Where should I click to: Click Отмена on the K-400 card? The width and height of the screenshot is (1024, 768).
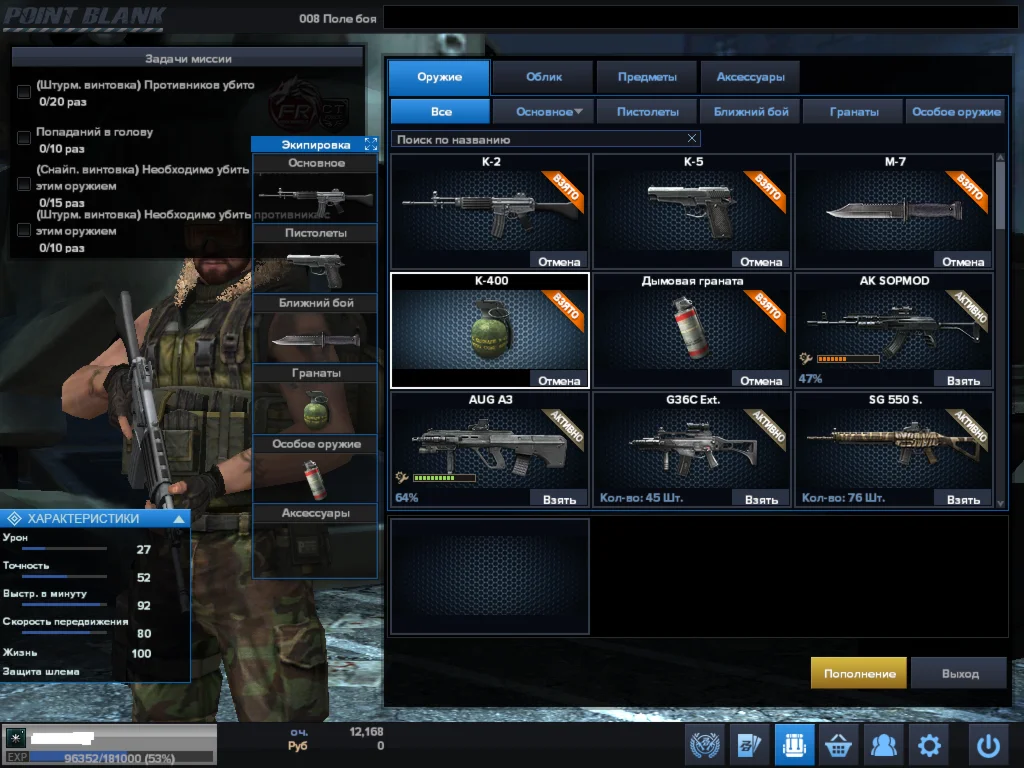pyautogui.click(x=559, y=380)
